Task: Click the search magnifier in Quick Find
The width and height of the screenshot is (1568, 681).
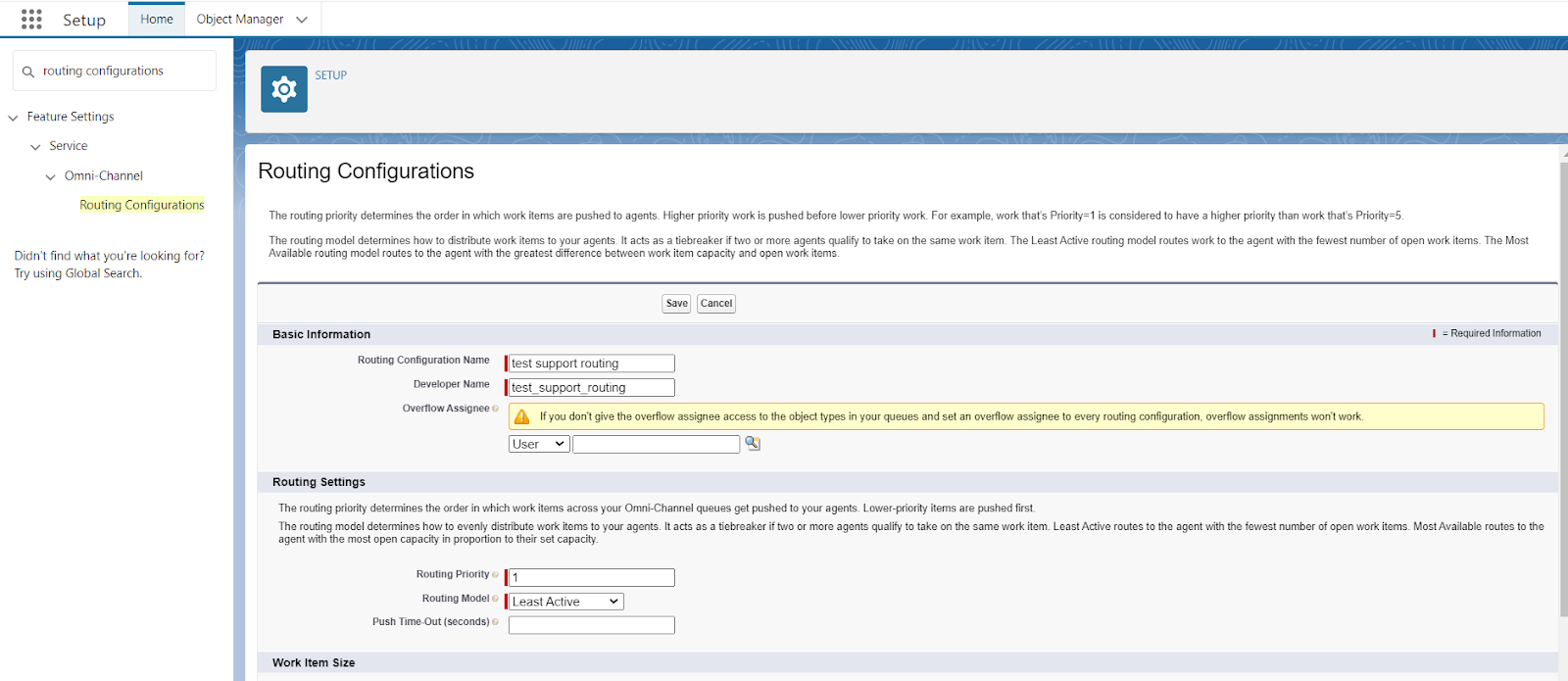Action: click(28, 72)
